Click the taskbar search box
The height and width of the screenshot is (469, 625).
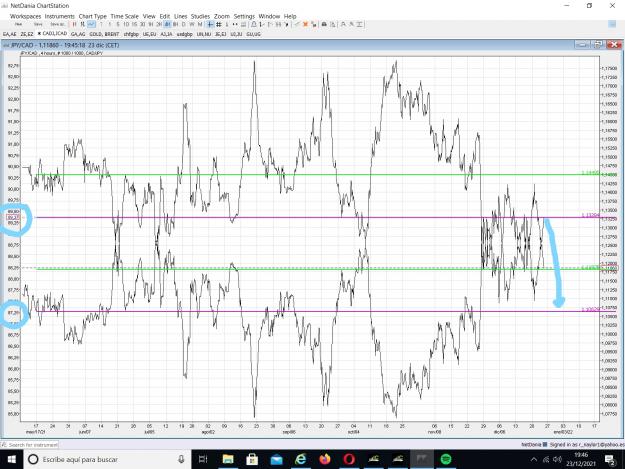(x=107, y=459)
